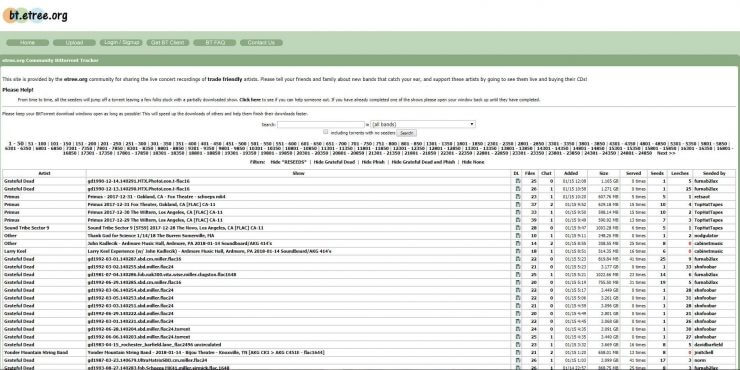Download icon for gd1992-06-28.140204 torrent row
This screenshot has width=740, height=370.
[518, 329]
